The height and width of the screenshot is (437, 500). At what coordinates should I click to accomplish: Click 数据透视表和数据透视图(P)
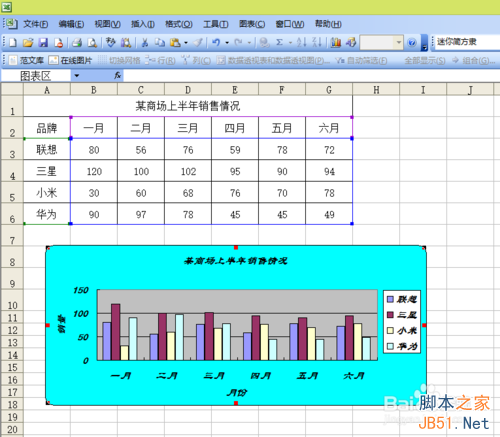(x=273, y=60)
